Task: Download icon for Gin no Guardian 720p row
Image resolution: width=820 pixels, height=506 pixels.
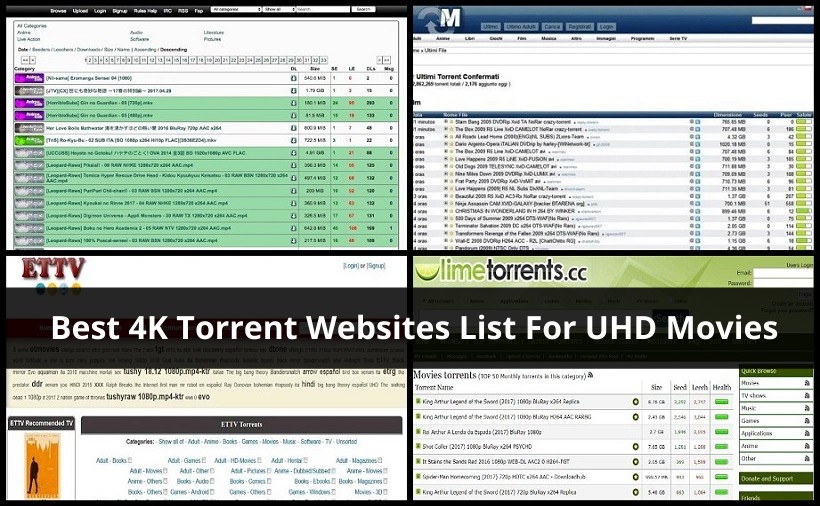Action: [x=293, y=103]
